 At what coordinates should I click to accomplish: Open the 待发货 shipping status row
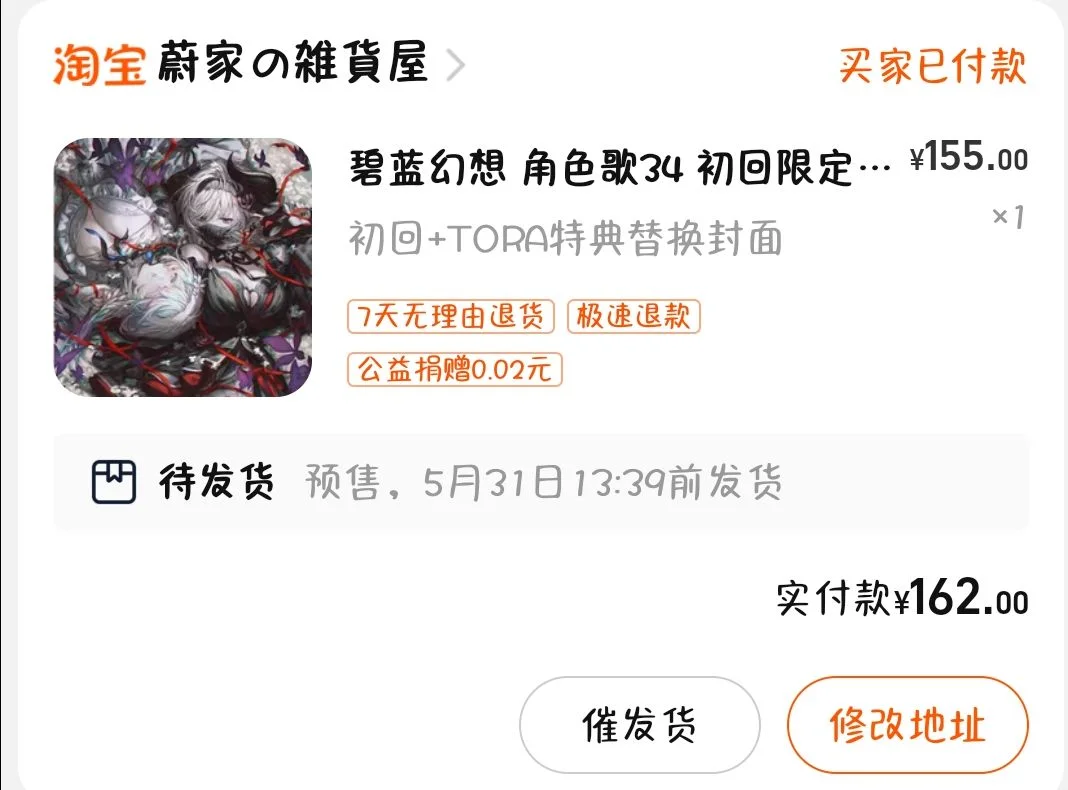click(541, 482)
